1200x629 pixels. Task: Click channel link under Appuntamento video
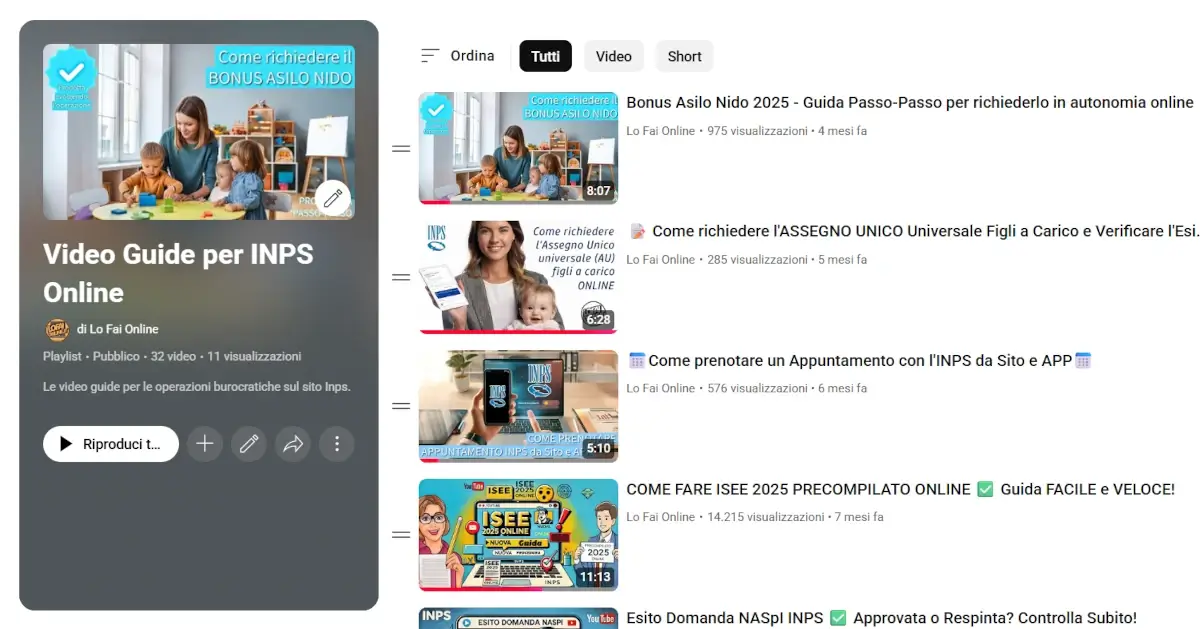[x=660, y=389]
